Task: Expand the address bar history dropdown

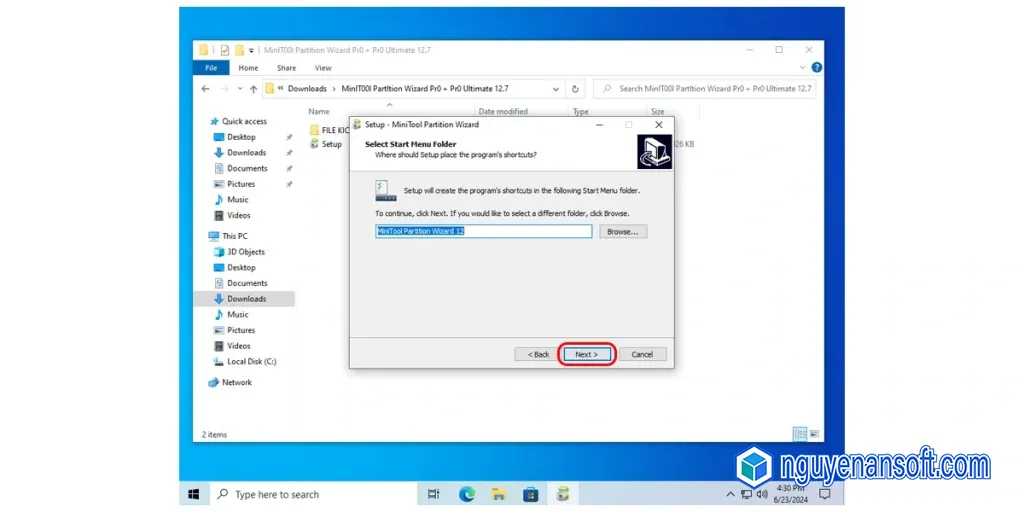Action: point(556,89)
